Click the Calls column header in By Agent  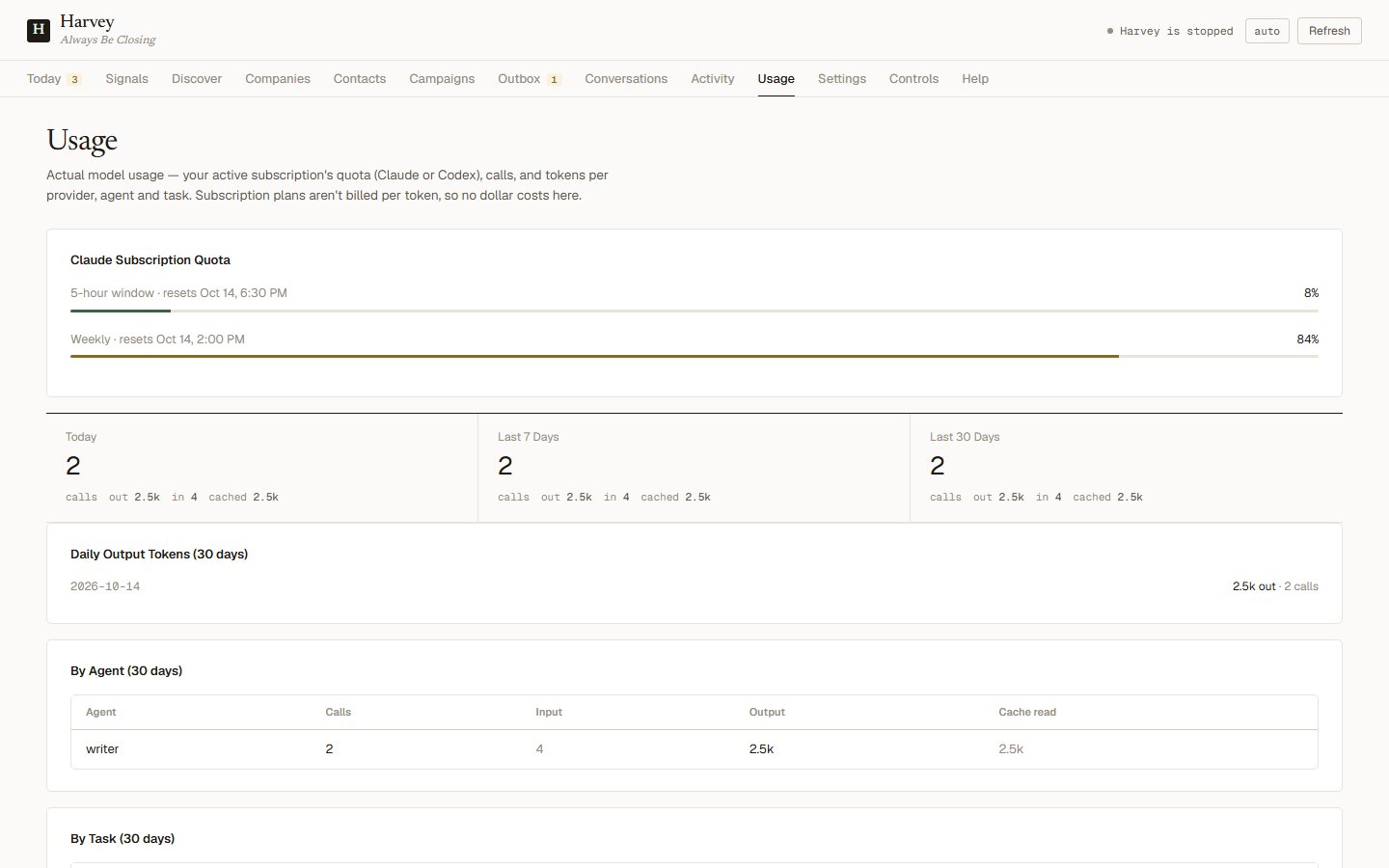tap(339, 713)
